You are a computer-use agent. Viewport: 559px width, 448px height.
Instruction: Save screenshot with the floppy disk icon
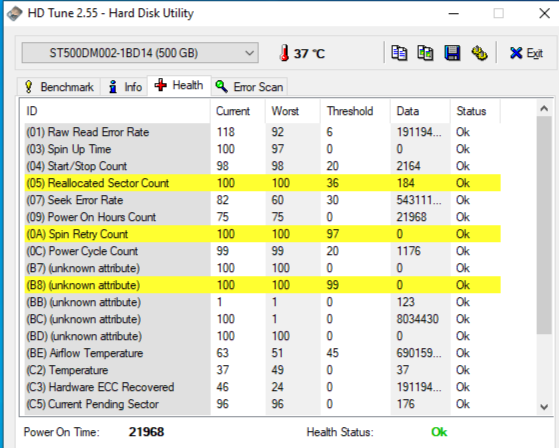click(452, 53)
